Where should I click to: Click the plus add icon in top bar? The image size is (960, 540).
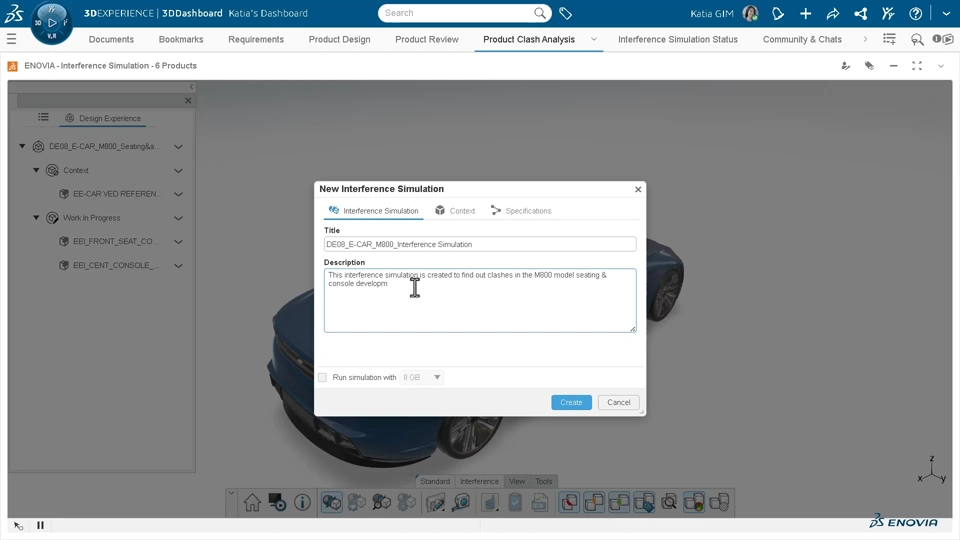805,13
